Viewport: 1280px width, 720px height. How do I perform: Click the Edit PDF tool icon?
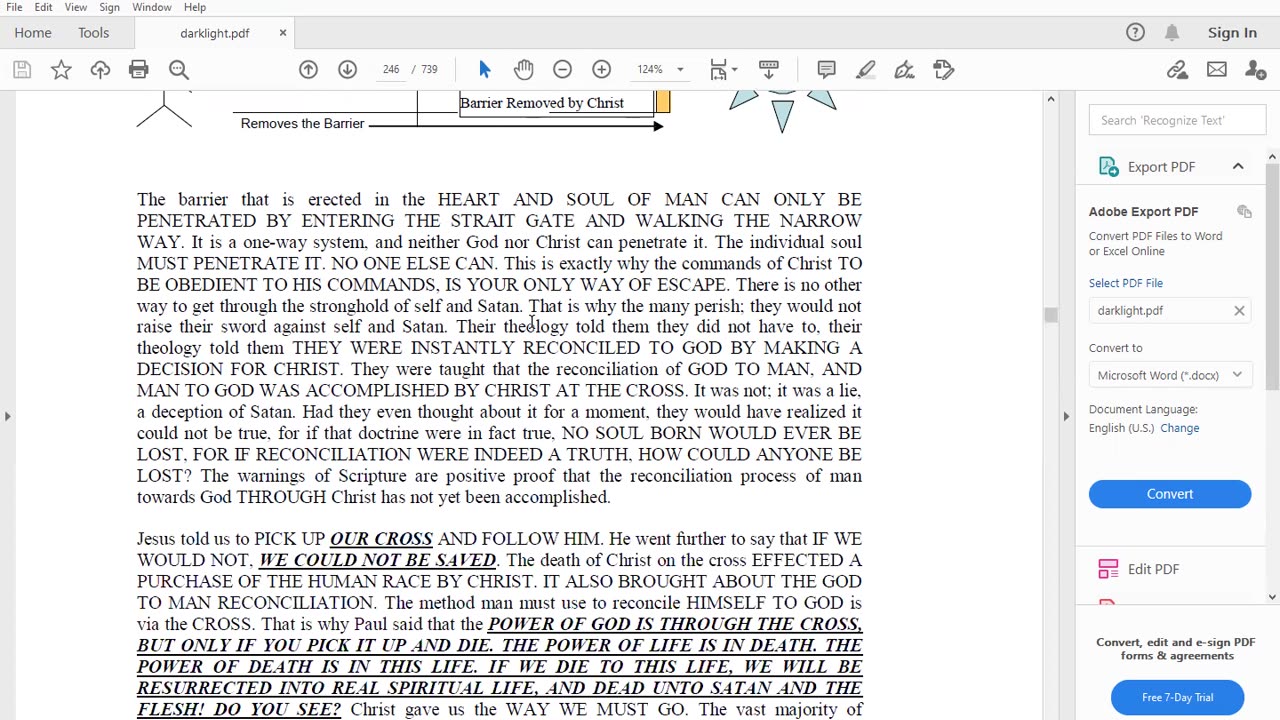coord(1108,569)
